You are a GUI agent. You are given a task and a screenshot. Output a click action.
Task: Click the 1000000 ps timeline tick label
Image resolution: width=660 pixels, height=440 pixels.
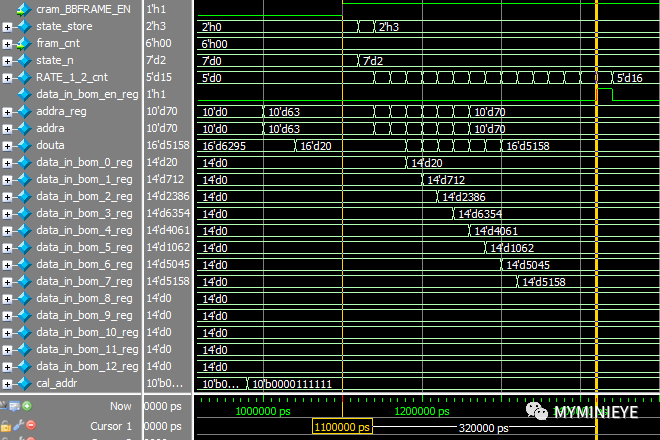[263, 411]
